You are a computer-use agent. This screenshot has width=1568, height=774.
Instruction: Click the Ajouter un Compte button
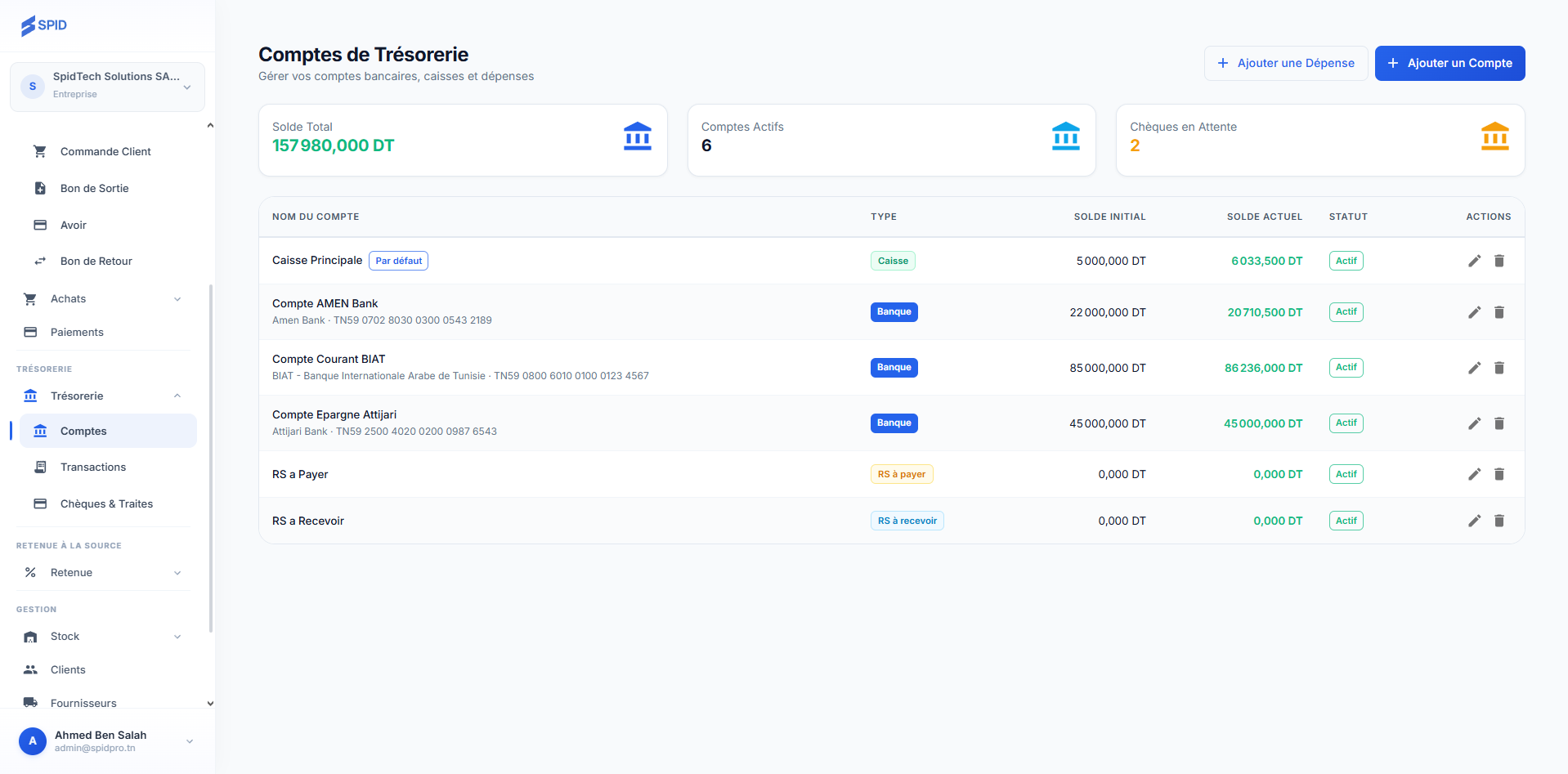1449,63
